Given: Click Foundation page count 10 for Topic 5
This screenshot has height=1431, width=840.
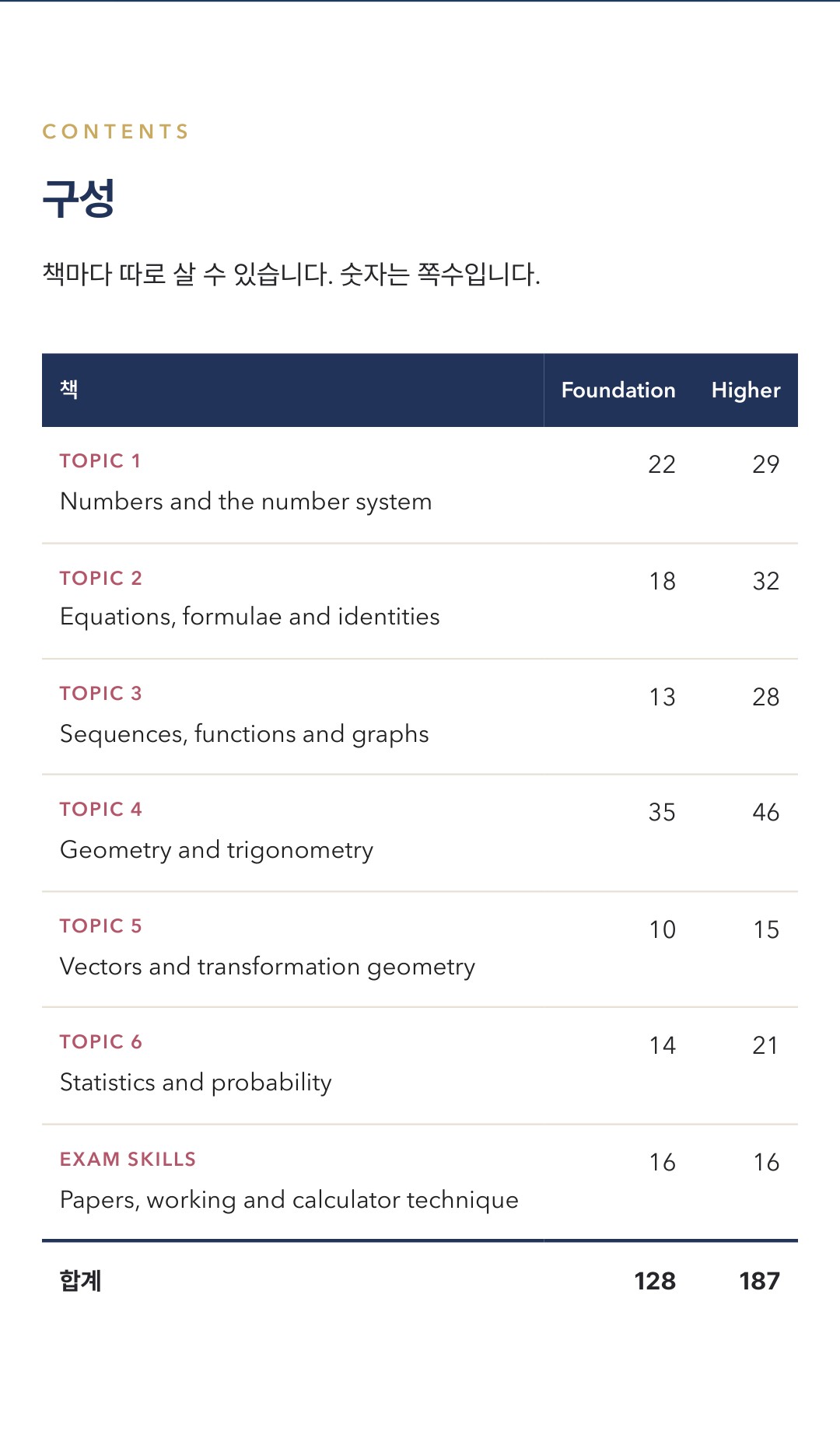Looking at the screenshot, I should coord(663,929).
